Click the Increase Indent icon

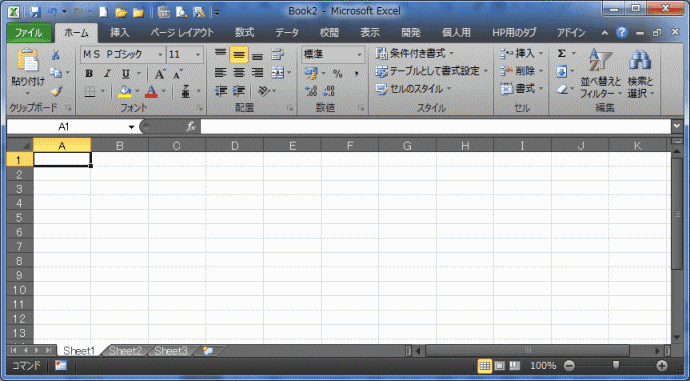(x=239, y=91)
